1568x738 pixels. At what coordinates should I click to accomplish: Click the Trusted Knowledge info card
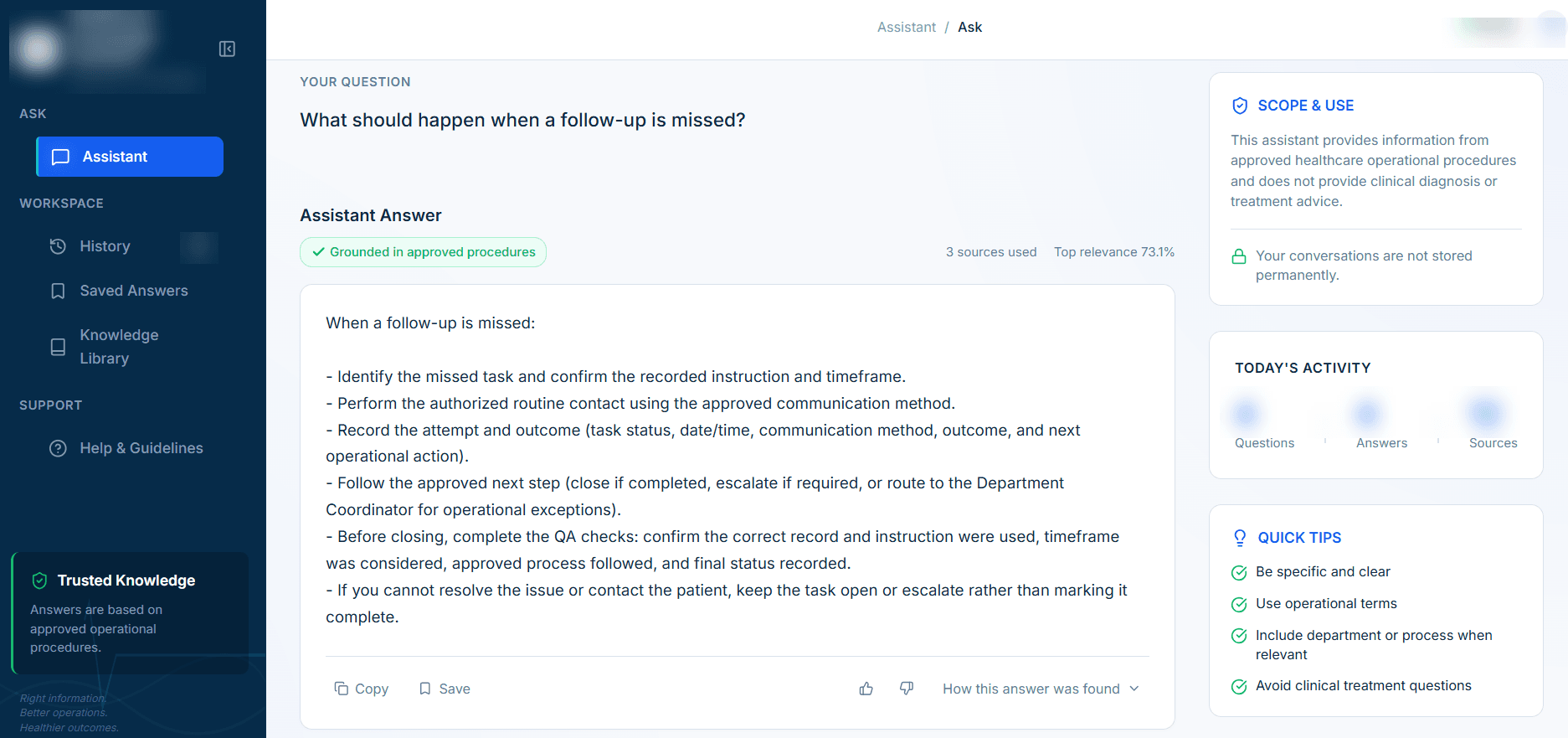(x=130, y=613)
